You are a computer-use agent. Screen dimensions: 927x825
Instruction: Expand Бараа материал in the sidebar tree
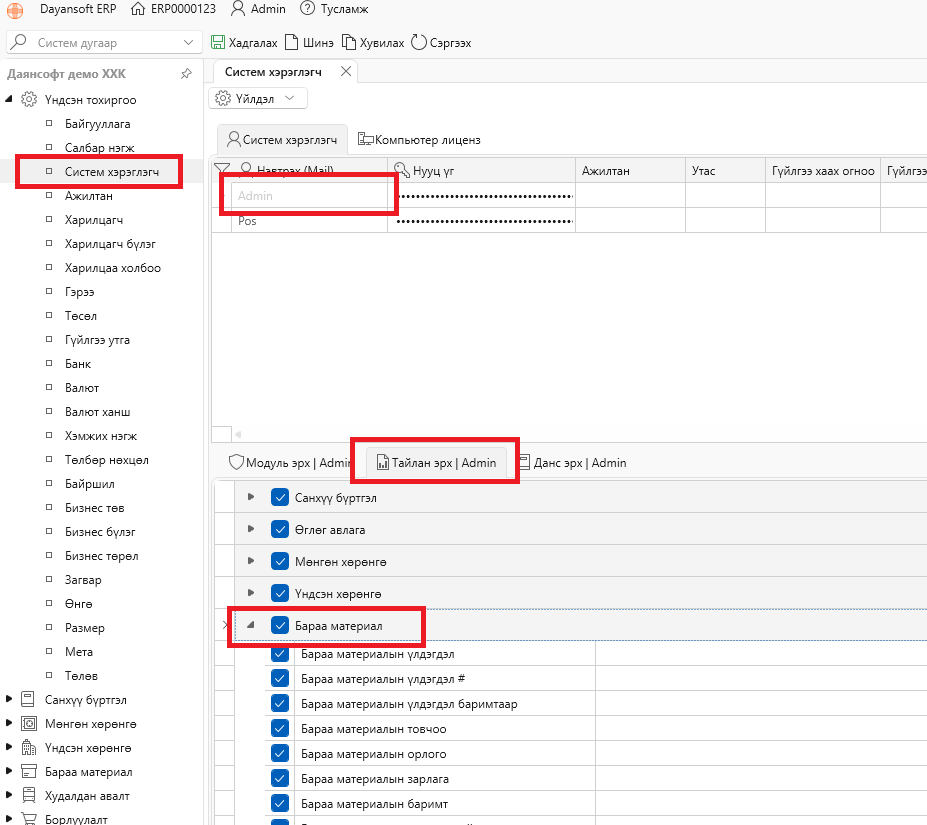click(x=9, y=771)
